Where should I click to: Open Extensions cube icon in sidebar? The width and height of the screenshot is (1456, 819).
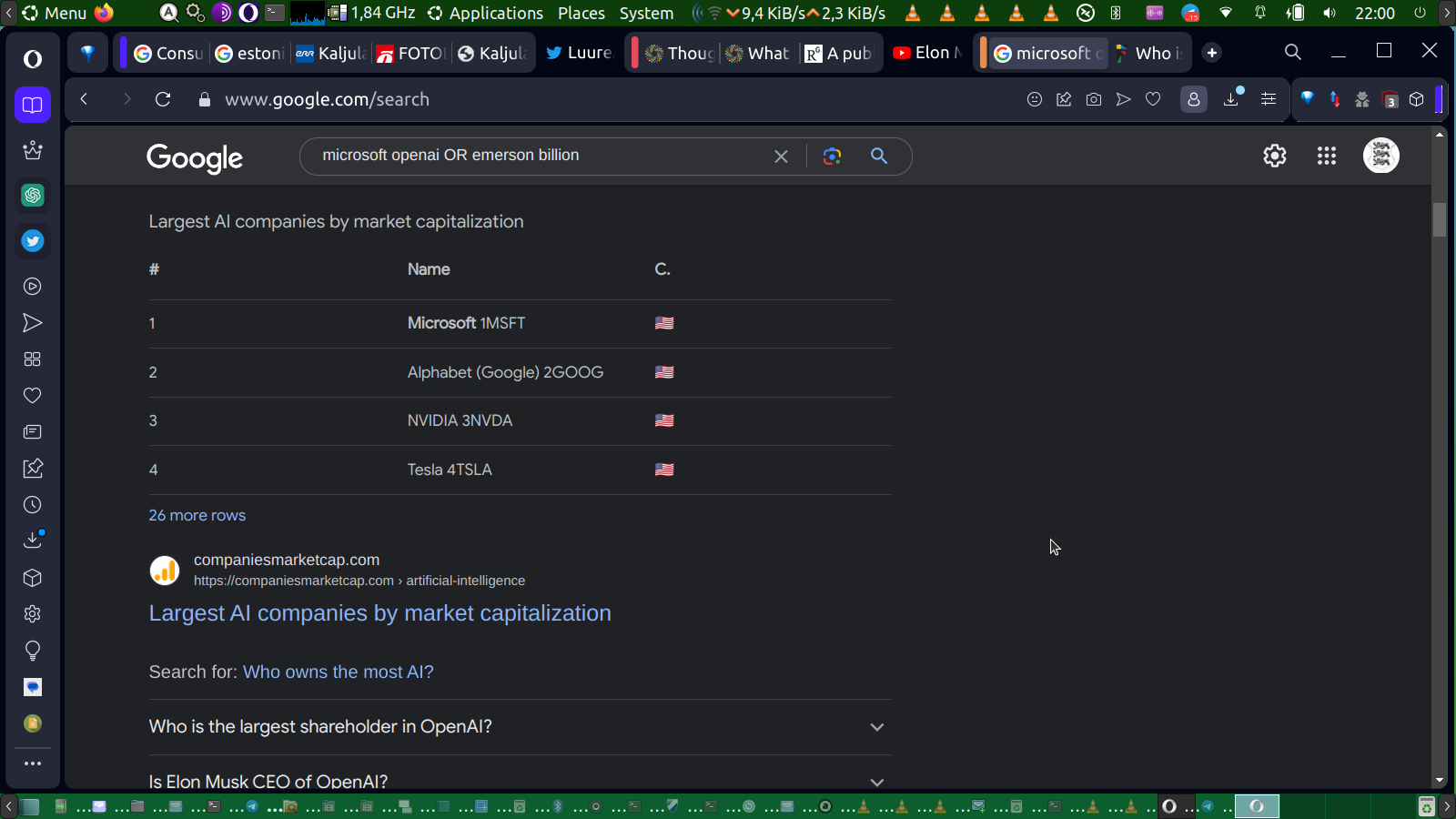click(x=33, y=578)
